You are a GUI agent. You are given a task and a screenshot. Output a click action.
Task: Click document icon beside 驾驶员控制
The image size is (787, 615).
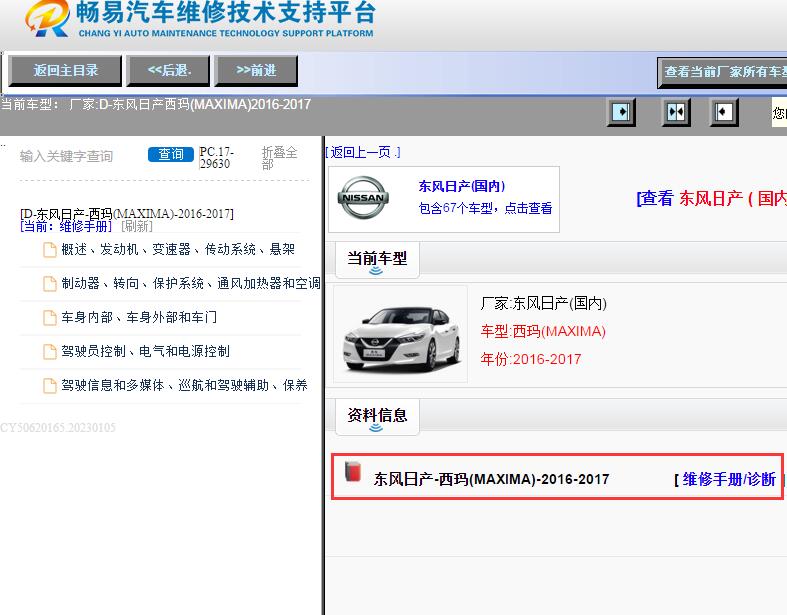[50, 351]
